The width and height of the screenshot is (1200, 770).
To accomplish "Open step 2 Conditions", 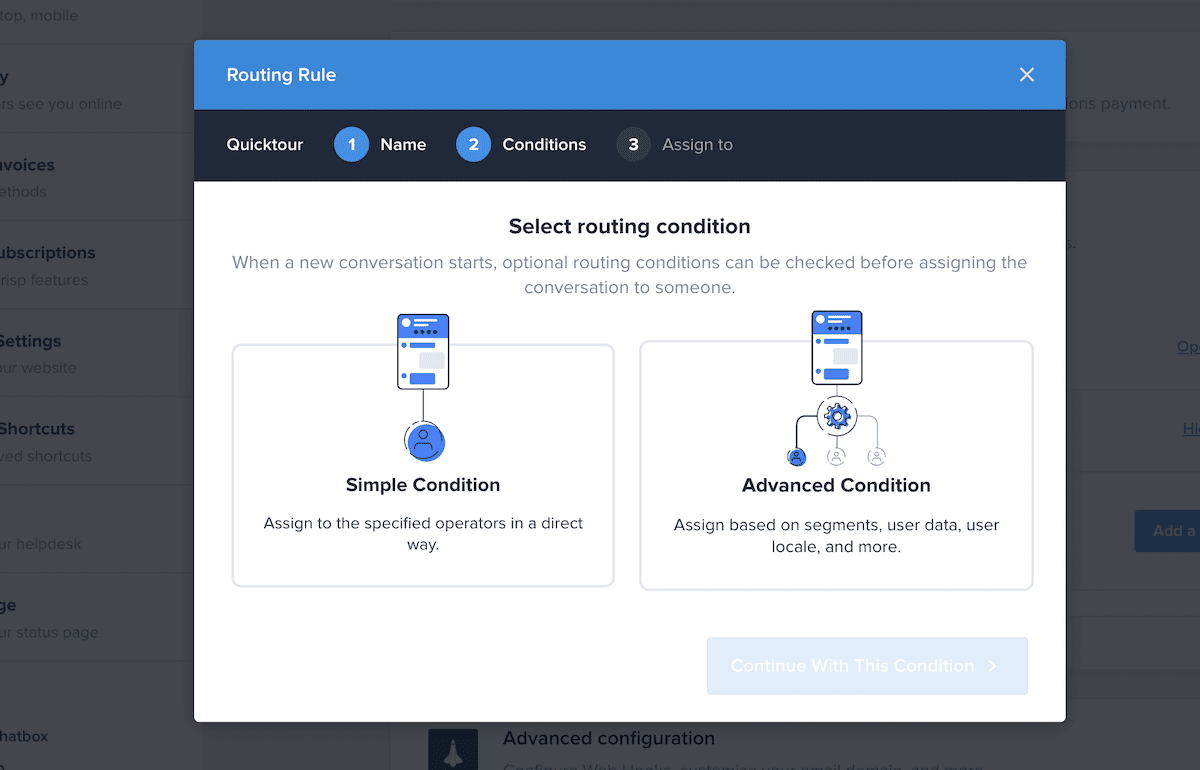I will [x=521, y=145].
